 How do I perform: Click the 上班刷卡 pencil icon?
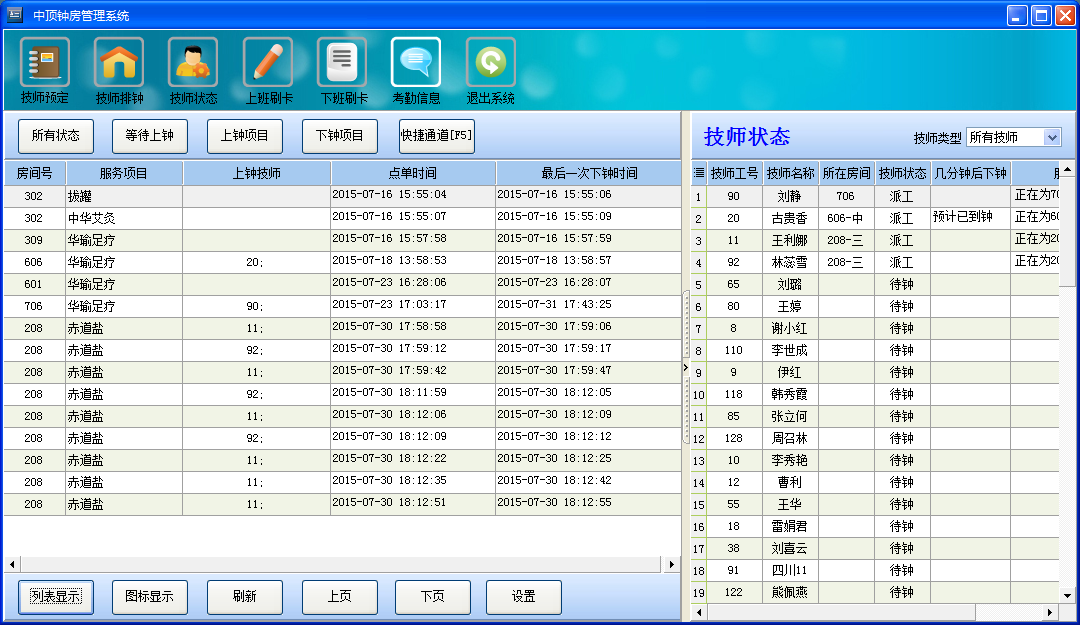[268, 63]
